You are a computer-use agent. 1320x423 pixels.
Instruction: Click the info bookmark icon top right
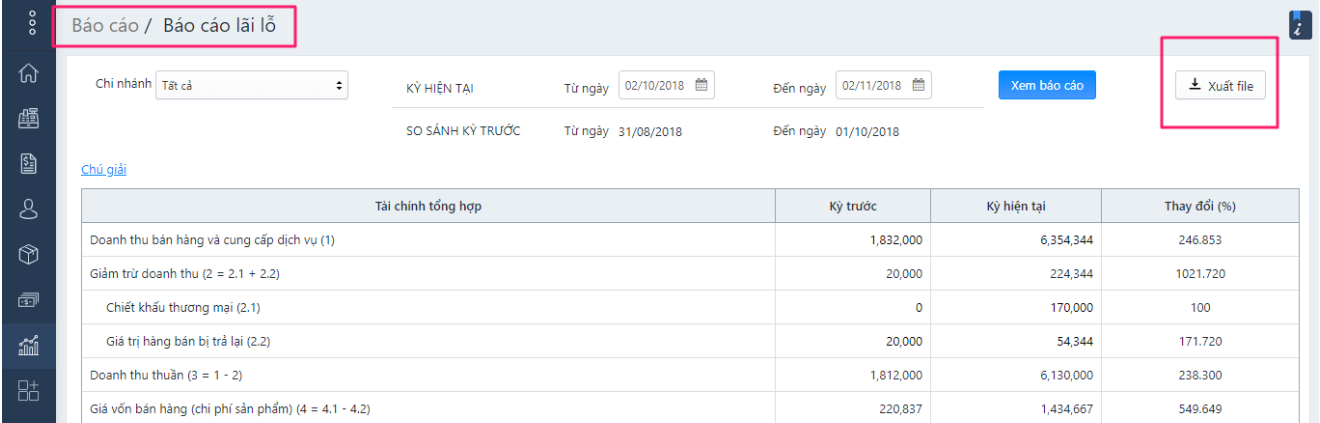click(1300, 25)
